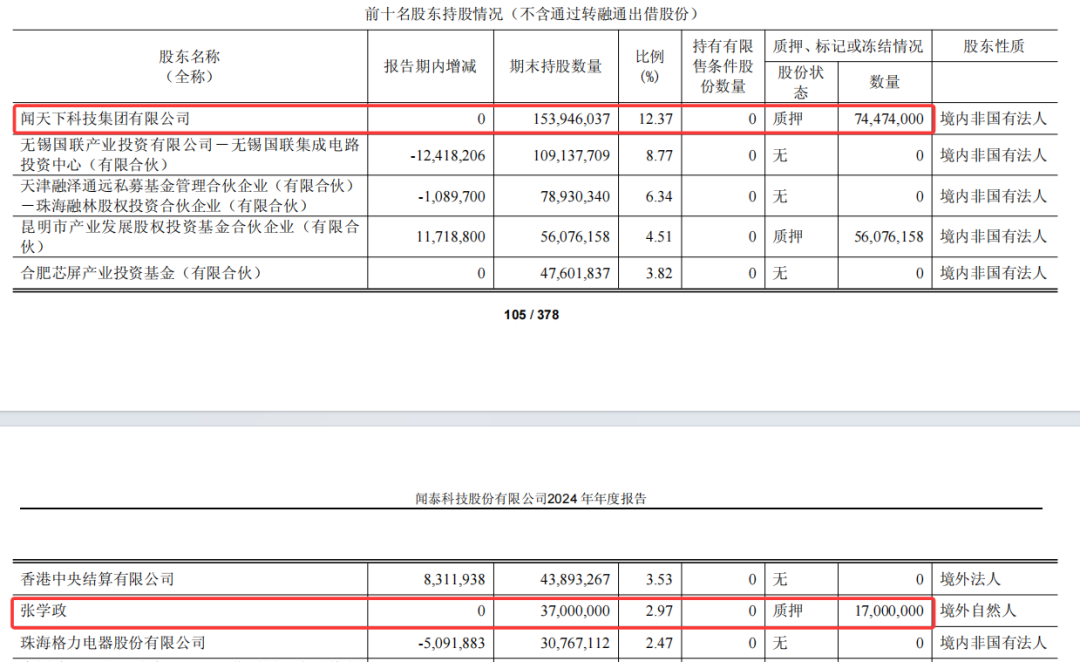Click the 质押、标记或冻结情况 header

[x=847, y=46]
